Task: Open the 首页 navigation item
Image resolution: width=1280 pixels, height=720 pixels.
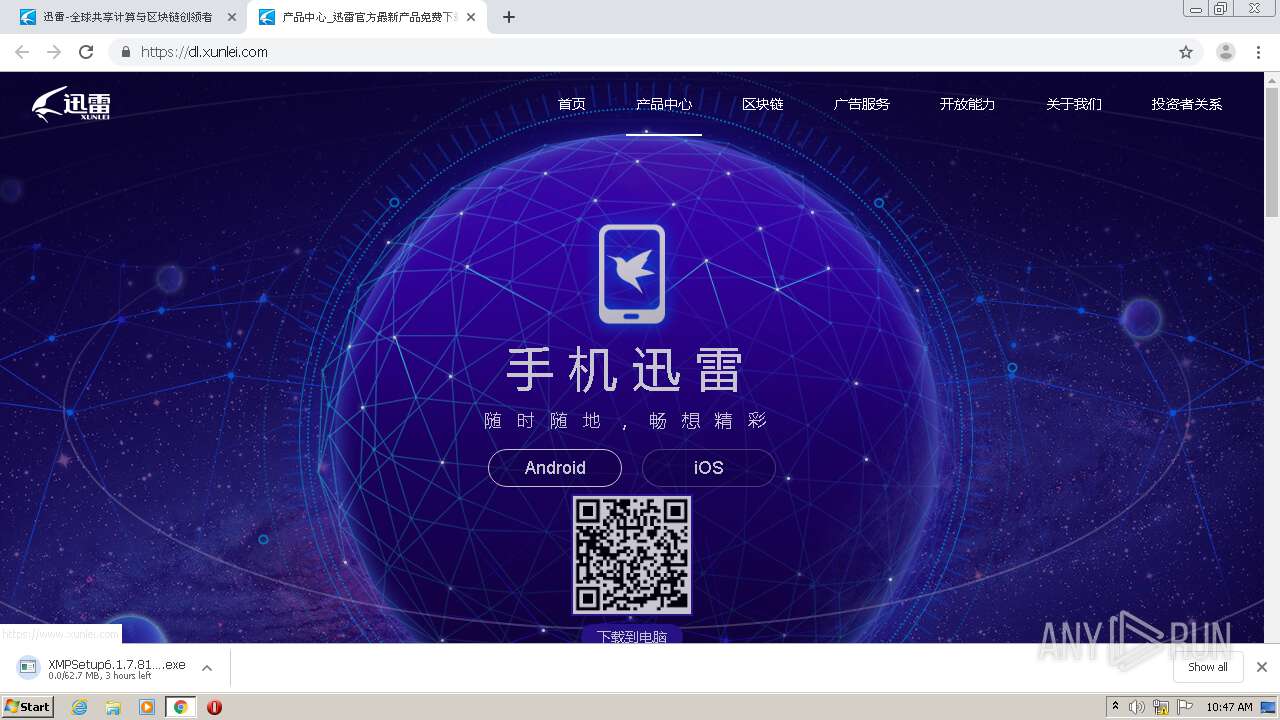Action: pos(572,104)
